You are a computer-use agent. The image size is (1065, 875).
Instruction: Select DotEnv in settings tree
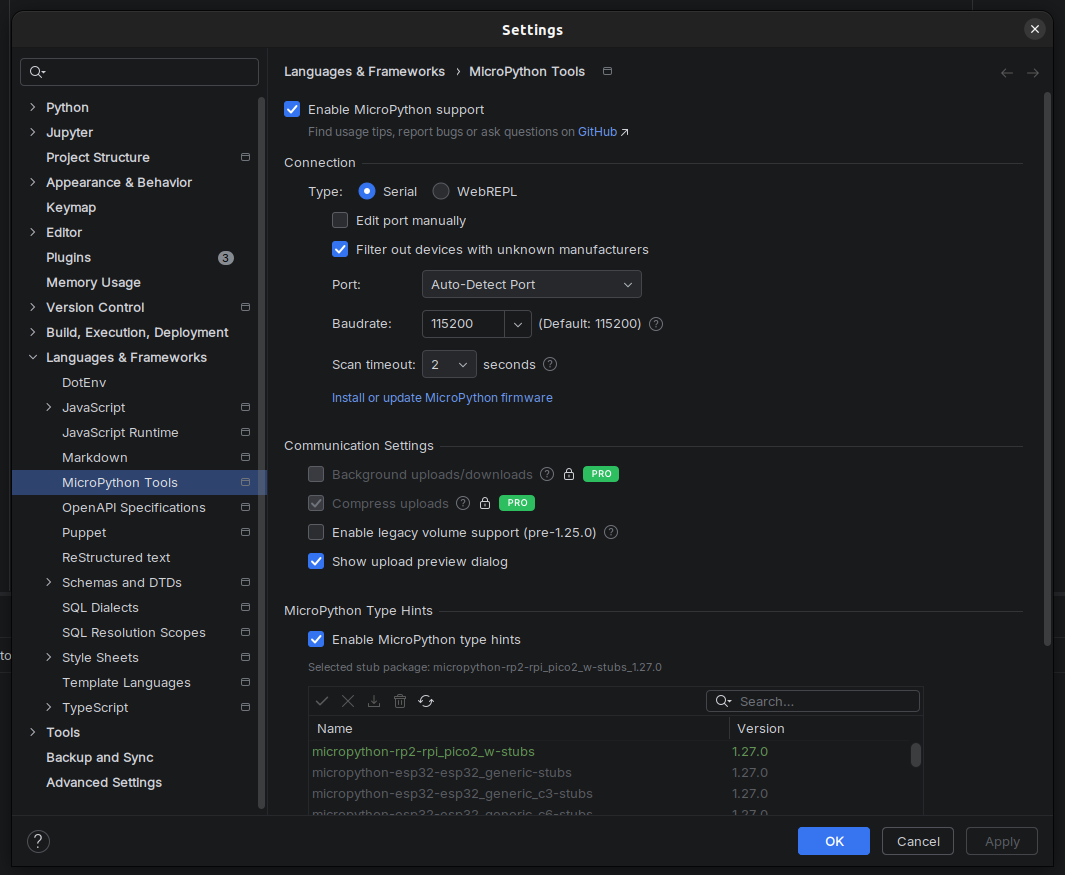(84, 382)
